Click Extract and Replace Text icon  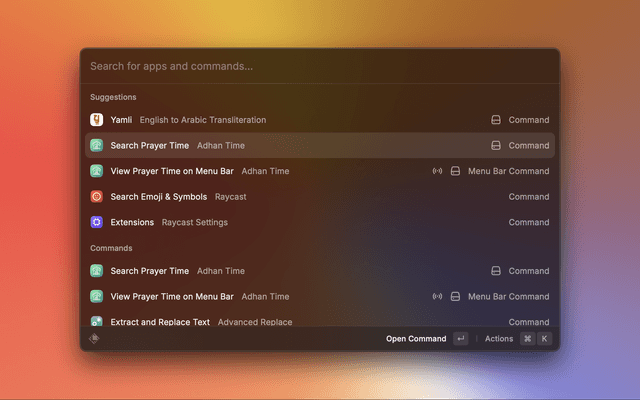click(x=97, y=322)
